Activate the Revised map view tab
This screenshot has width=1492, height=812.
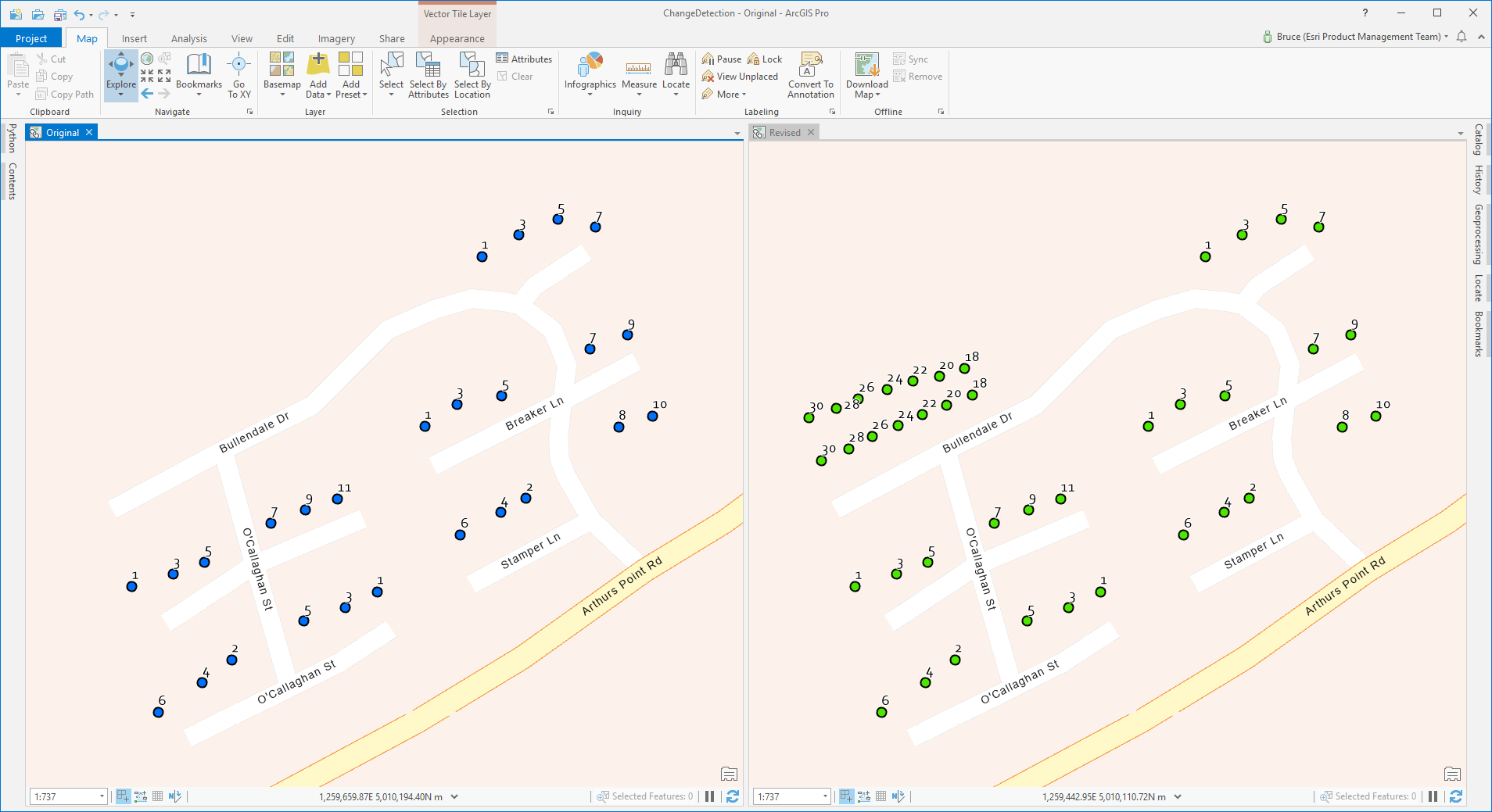click(x=784, y=133)
